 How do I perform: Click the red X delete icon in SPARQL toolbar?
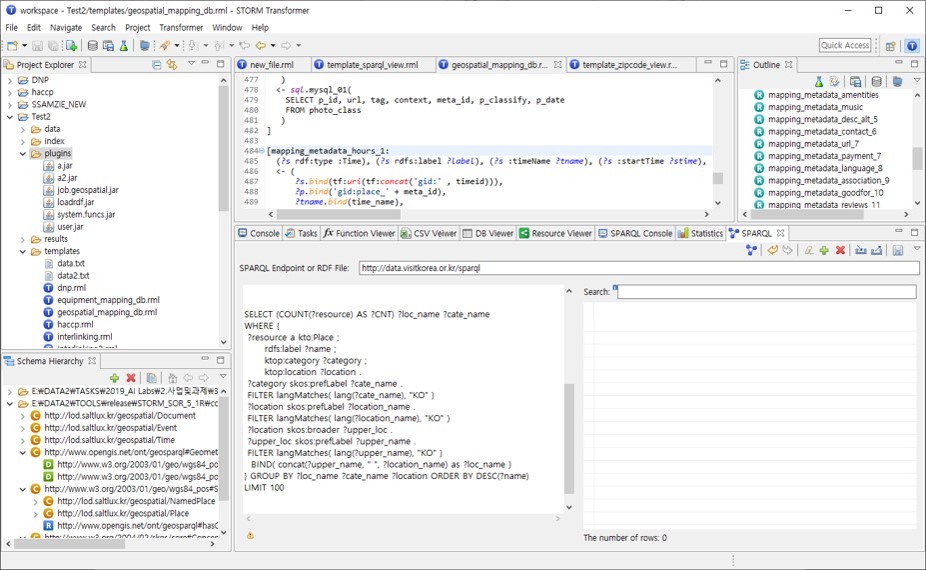[840, 250]
